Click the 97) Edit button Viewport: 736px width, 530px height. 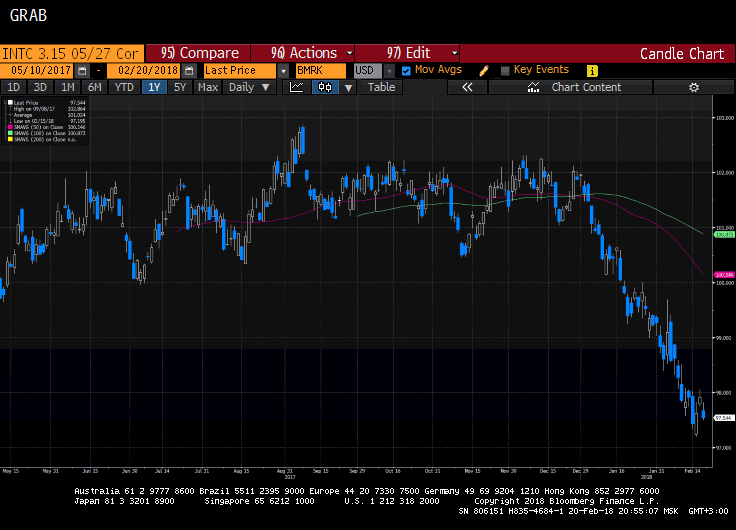click(407, 53)
